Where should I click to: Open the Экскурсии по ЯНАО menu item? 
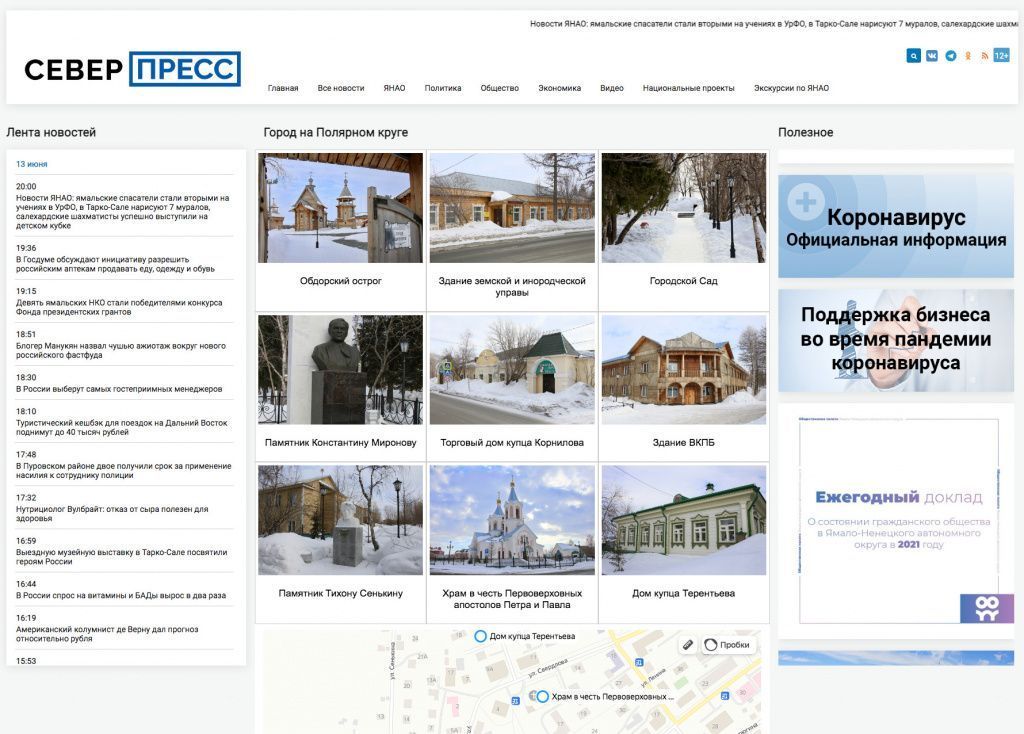pos(791,88)
